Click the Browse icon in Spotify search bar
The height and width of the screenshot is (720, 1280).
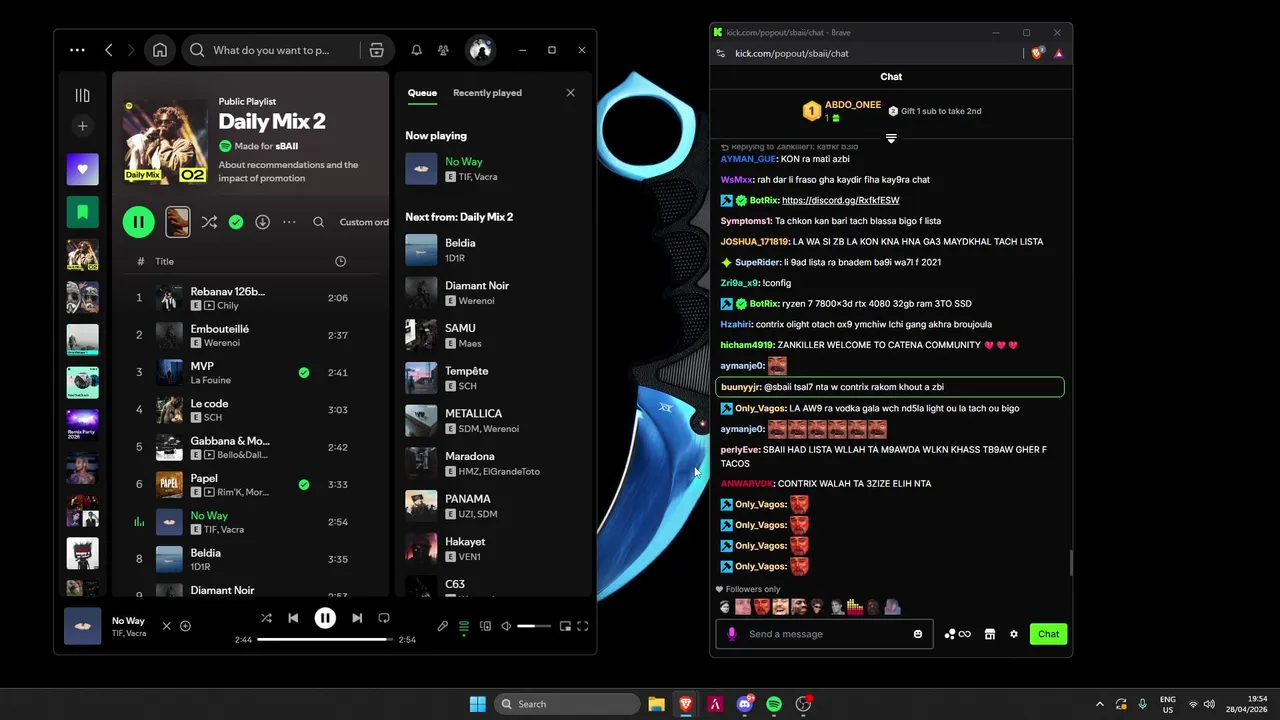tap(376, 50)
